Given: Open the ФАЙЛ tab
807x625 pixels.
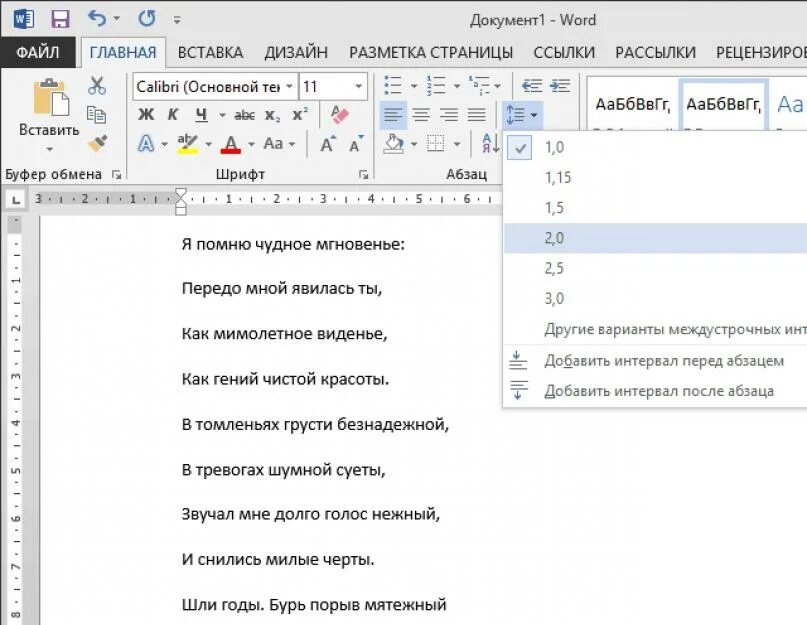Looking at the screenshot, I should pos(38,52).
